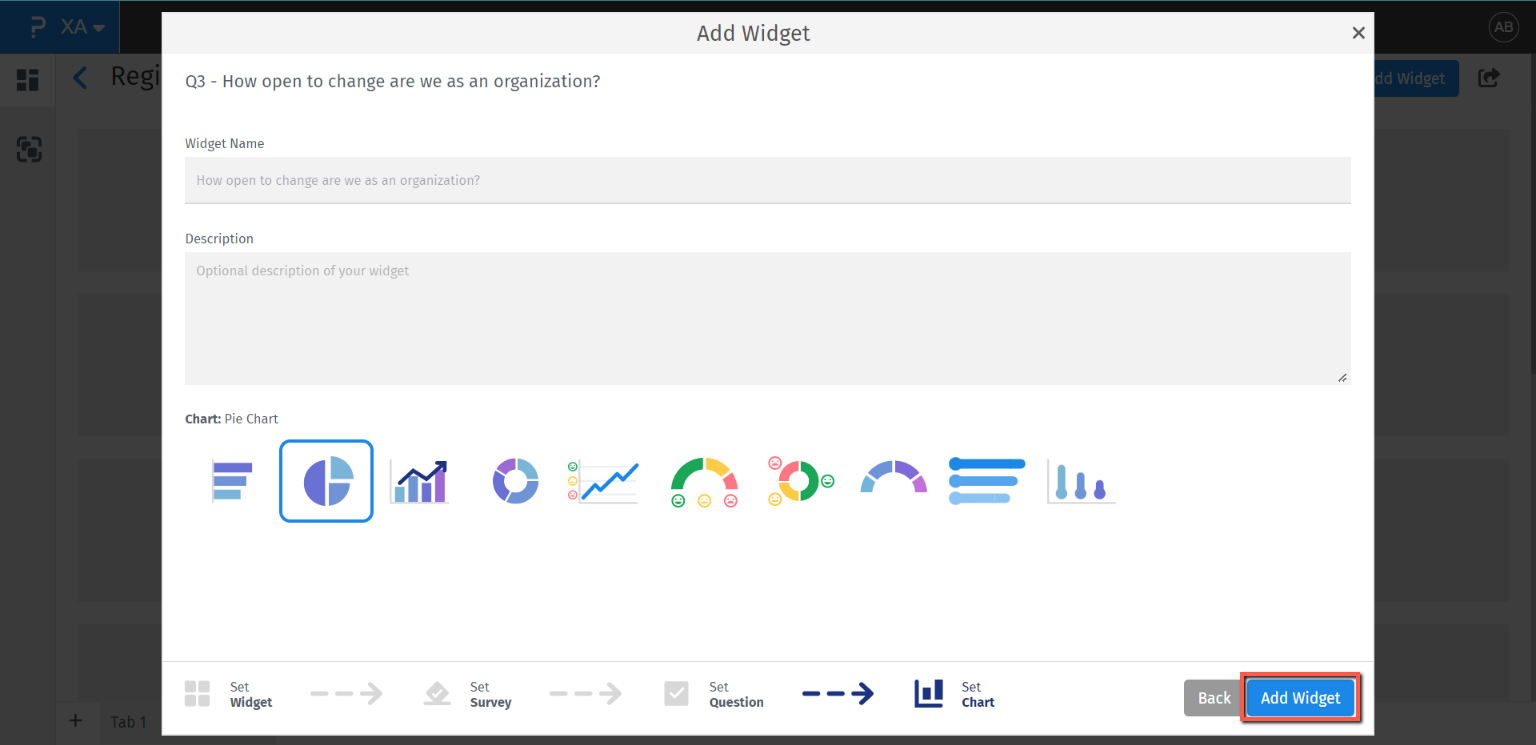Open the XA product dropdown
Image resolution: width=1536 pixels, height=745 pixels.
(83, 27)
